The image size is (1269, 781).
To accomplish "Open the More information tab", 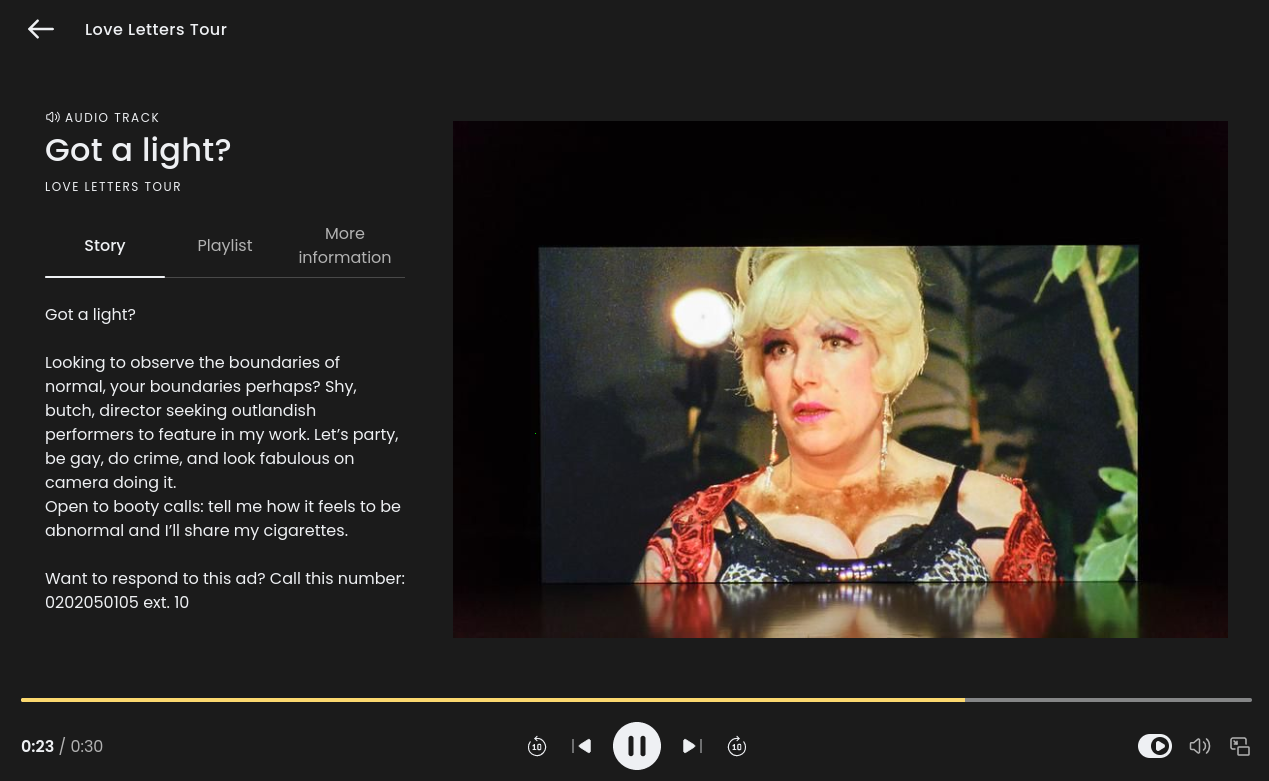I will tap(345, 246).
